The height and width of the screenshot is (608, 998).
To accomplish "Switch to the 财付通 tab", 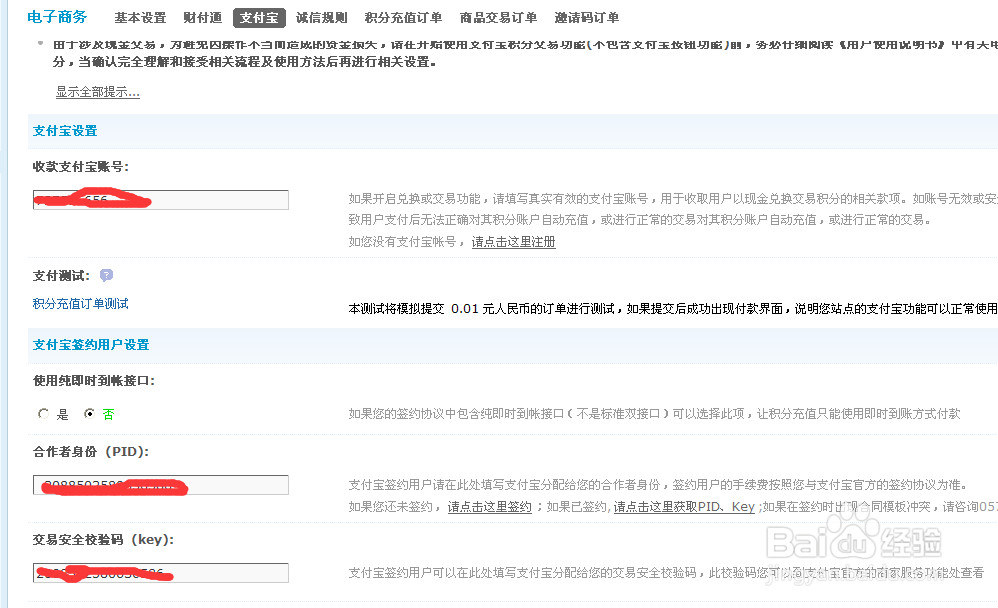I will tap(202, 18).
